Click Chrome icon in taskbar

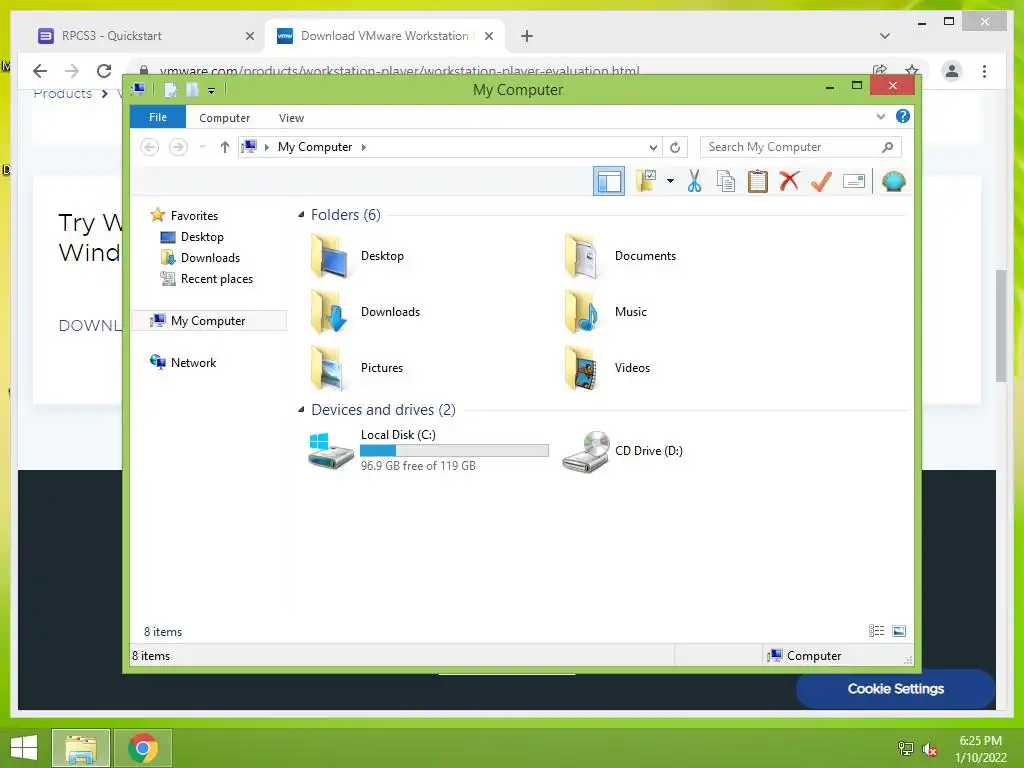click(143, 748)
